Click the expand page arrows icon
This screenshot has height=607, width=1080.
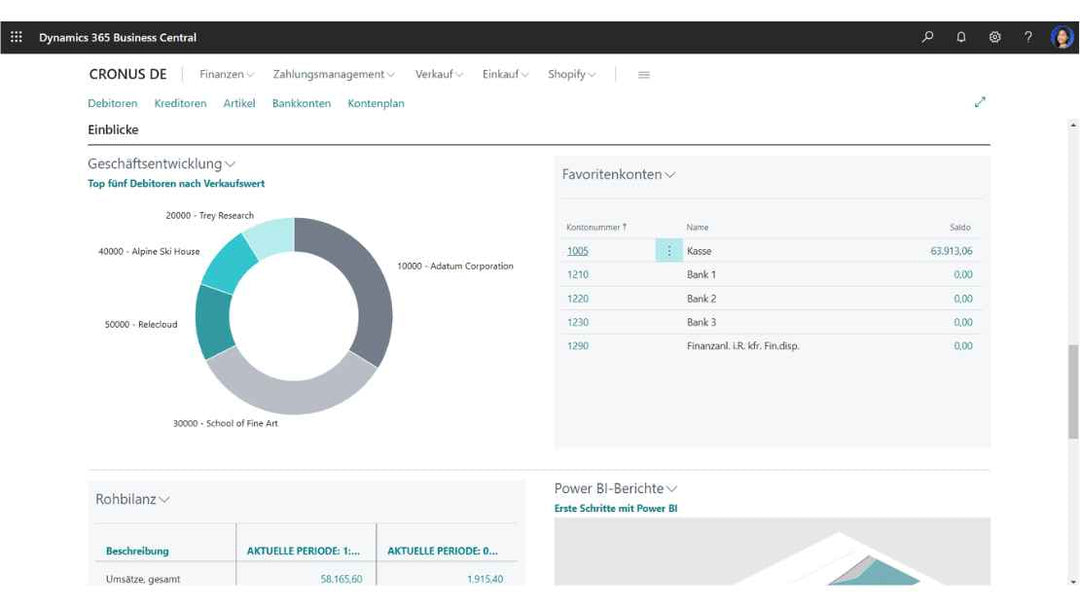pyautogui.click(x=980, y=102)
